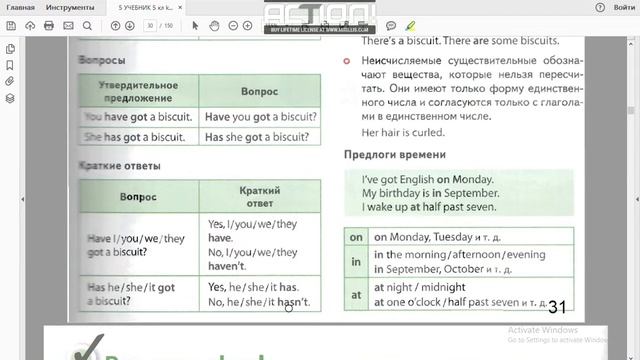Image resolution: width=640 pixels, height=360 pixels.
Task: Click 'at night / midnight' text
Action: (x=420, y=287)
